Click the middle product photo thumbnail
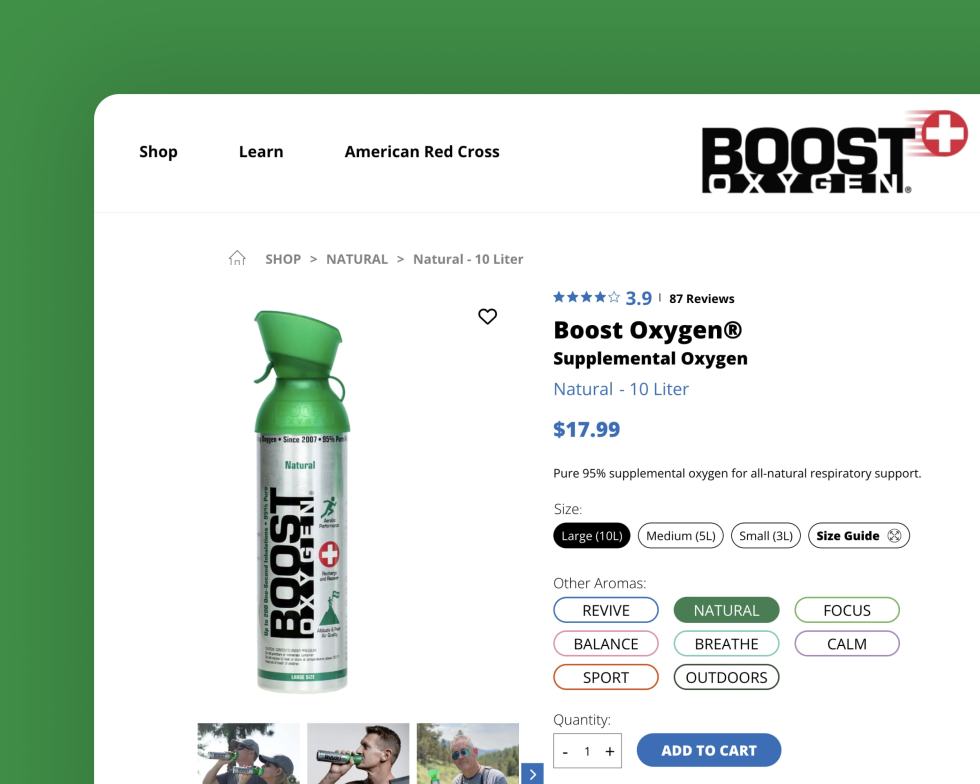 (358, 755)
